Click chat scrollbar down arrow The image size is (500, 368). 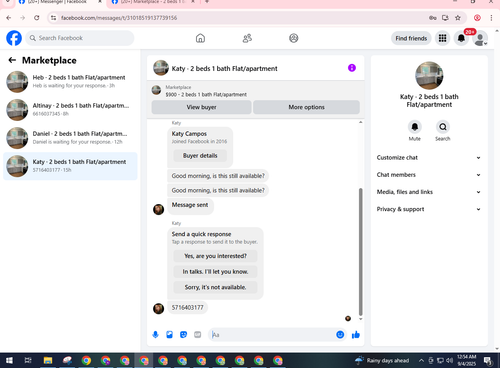click(x=360, y=319)
